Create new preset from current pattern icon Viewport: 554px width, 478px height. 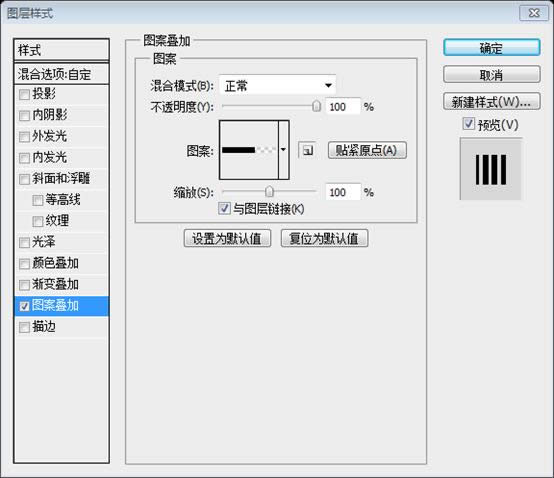[307, 151]
